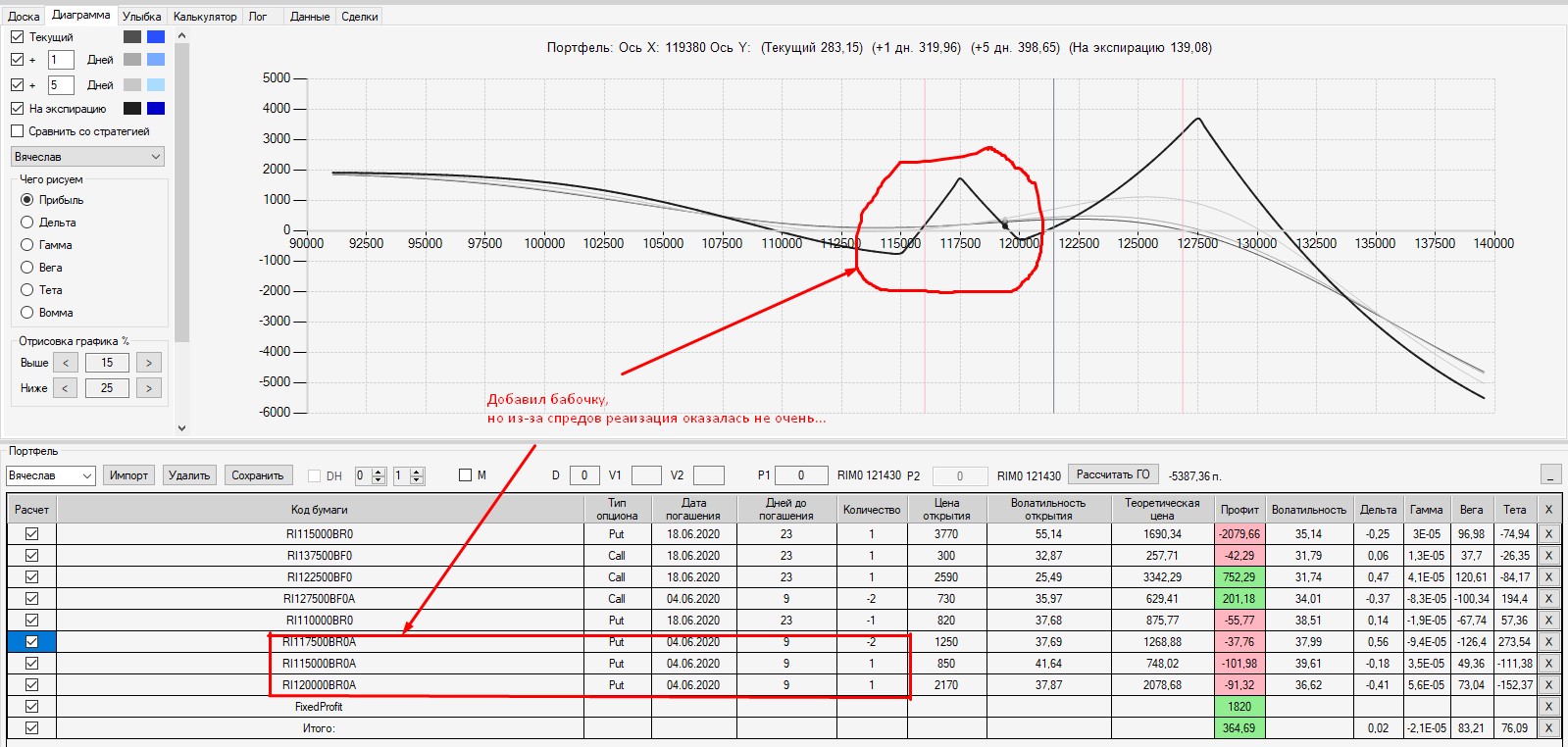The height and width of the screenshot is (747, 1568).
Task: Select the Дельта radio button
Action: 27,223
